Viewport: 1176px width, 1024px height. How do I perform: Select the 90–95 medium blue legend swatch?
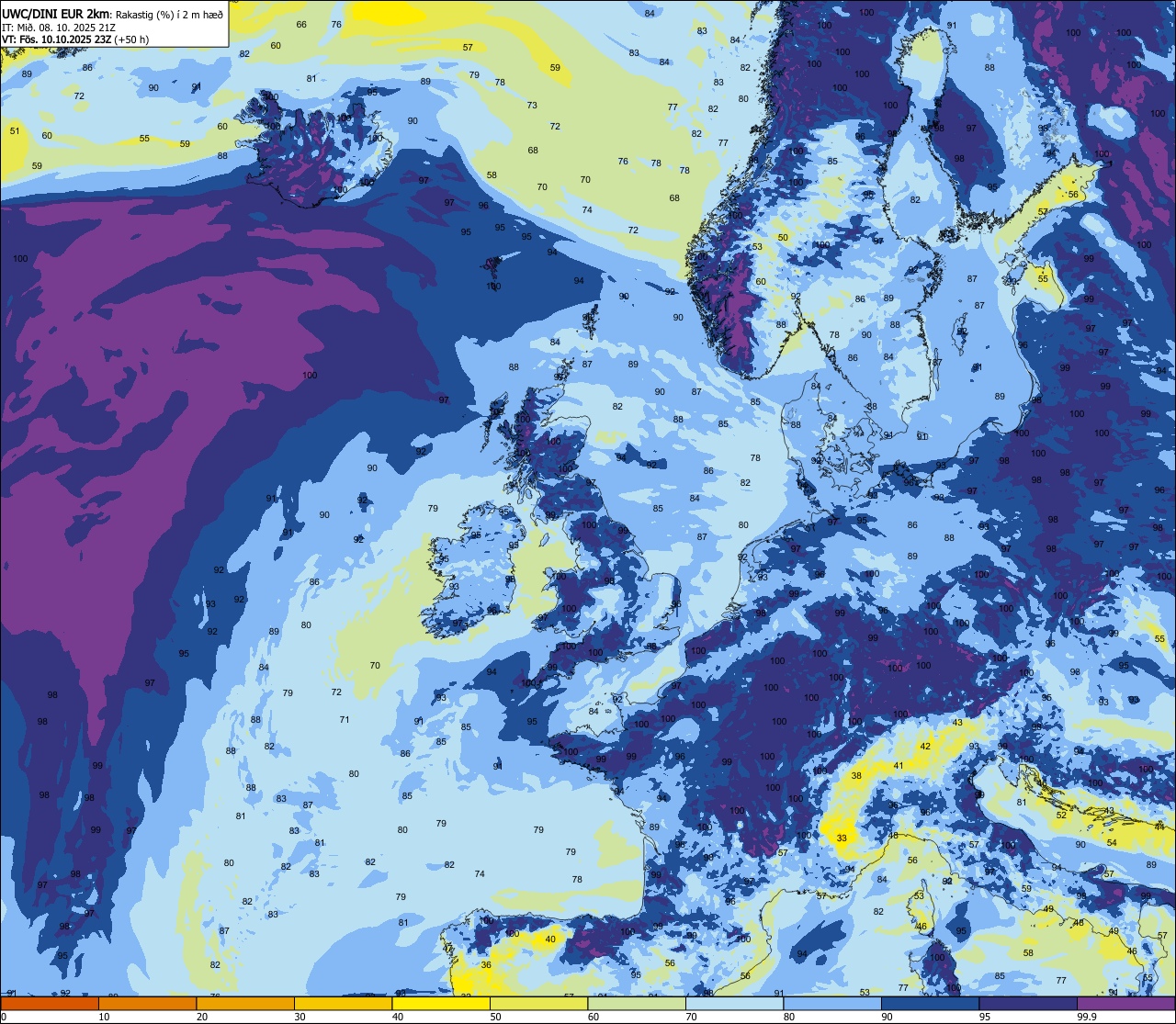(930, 1003)
